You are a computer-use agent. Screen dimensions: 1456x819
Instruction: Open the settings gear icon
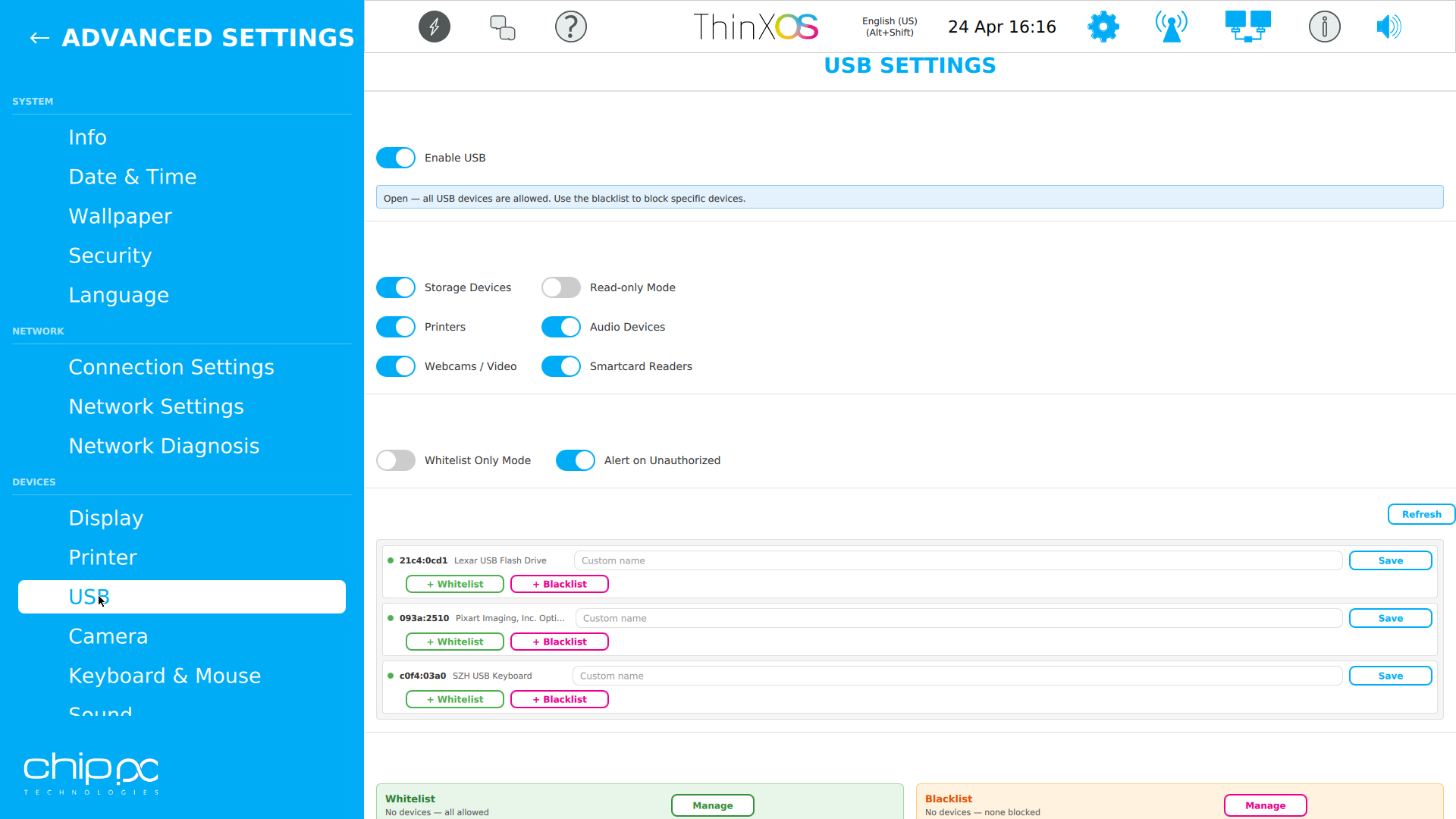(x=1103, y=27)
